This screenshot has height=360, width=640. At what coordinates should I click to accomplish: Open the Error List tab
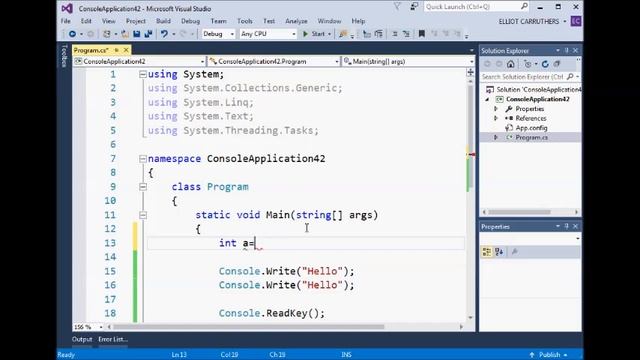pos(113,339)
